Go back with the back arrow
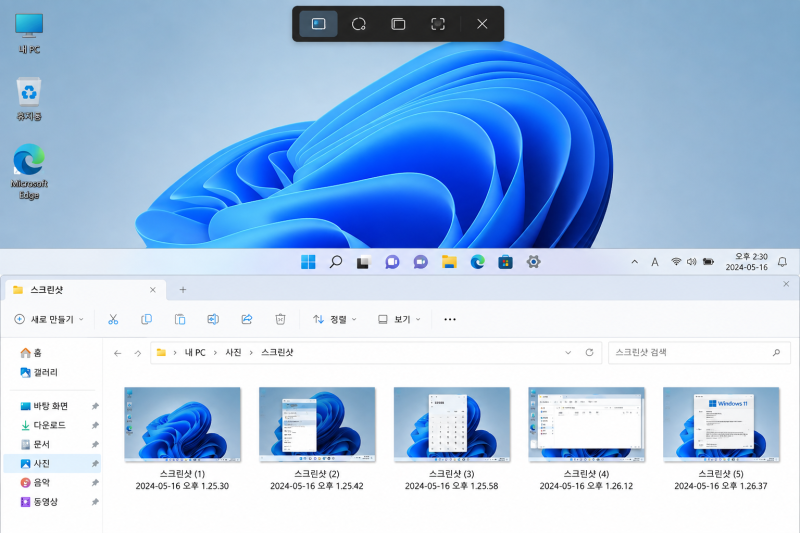Image resolution: width=800 pixels, height=533 pixels. 118,353
